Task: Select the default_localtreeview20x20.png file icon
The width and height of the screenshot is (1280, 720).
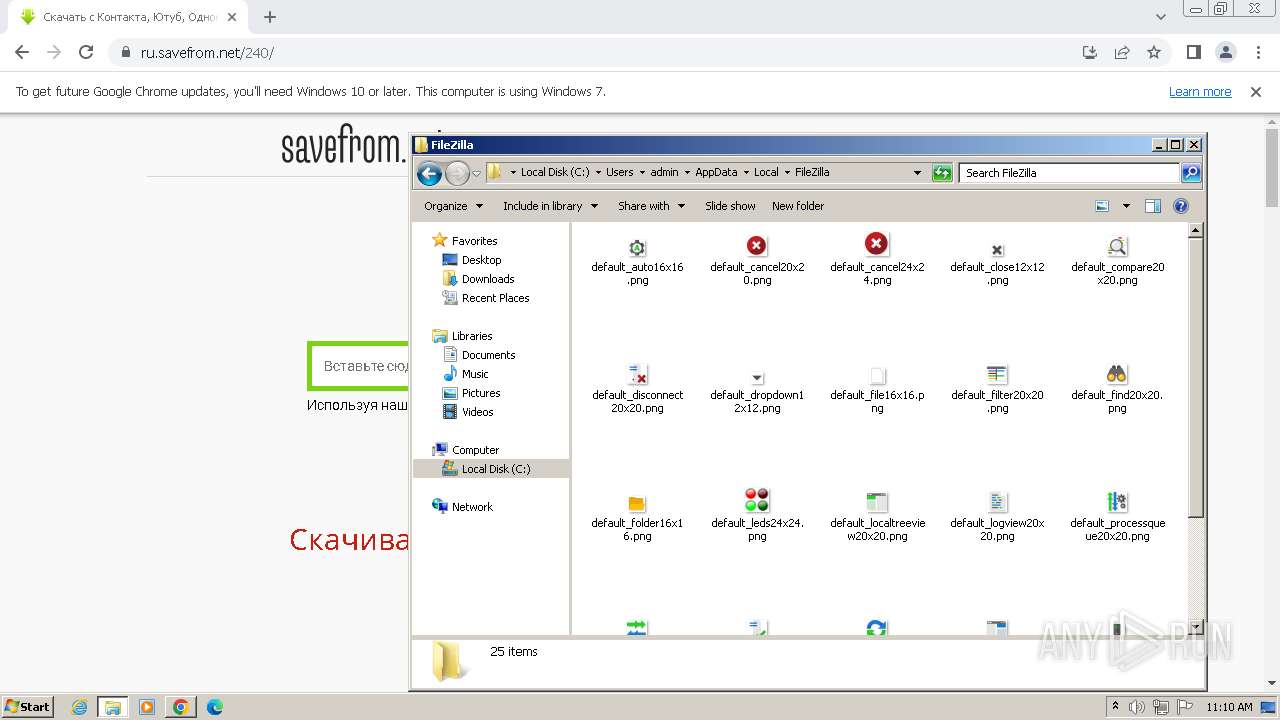Action: pyautogui.click(x=877, y=502)
